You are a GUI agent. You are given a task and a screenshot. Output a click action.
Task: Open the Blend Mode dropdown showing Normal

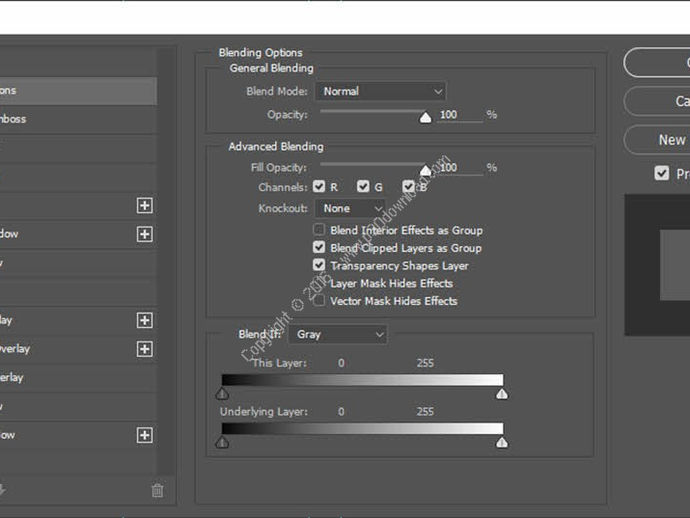tap(381, 92)
